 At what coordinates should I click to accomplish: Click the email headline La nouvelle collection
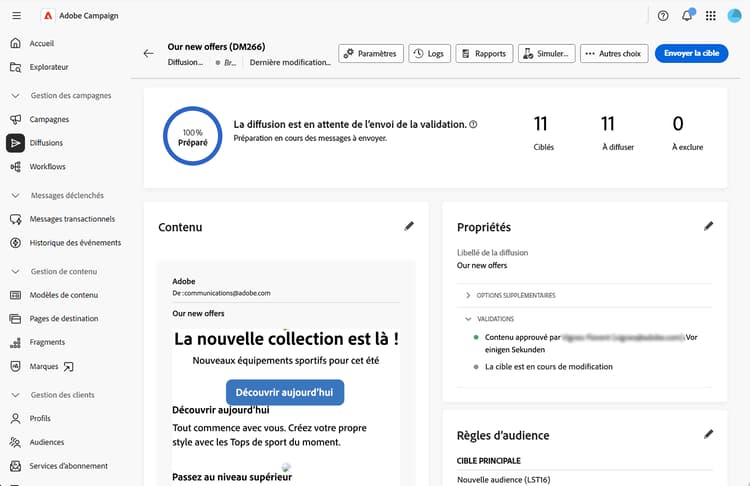click(x=286, y=339)
